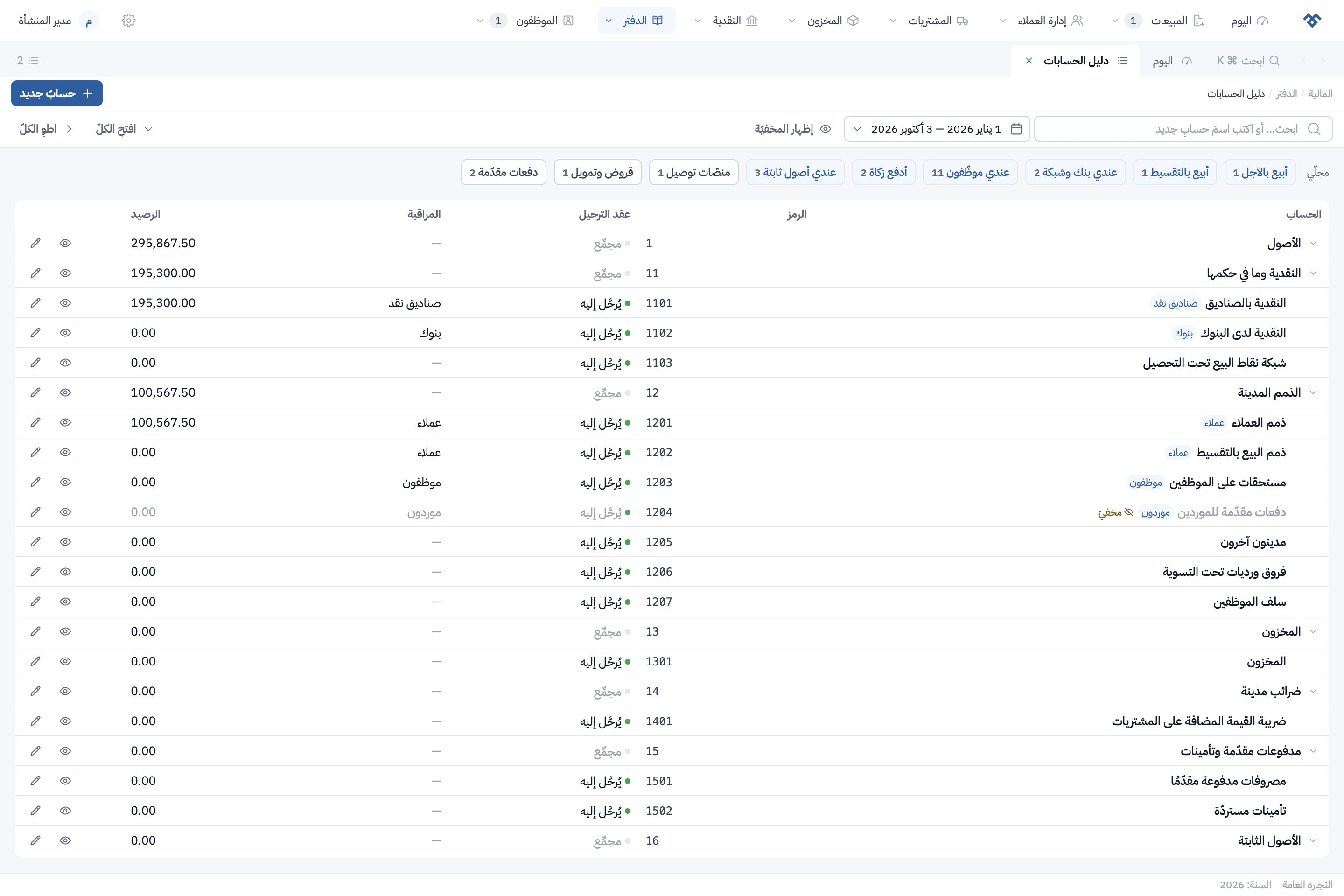This screenshot has height=896, width=1344.
Task: Click search magnifier icon in account search
Action: [x=1314, y=129]
